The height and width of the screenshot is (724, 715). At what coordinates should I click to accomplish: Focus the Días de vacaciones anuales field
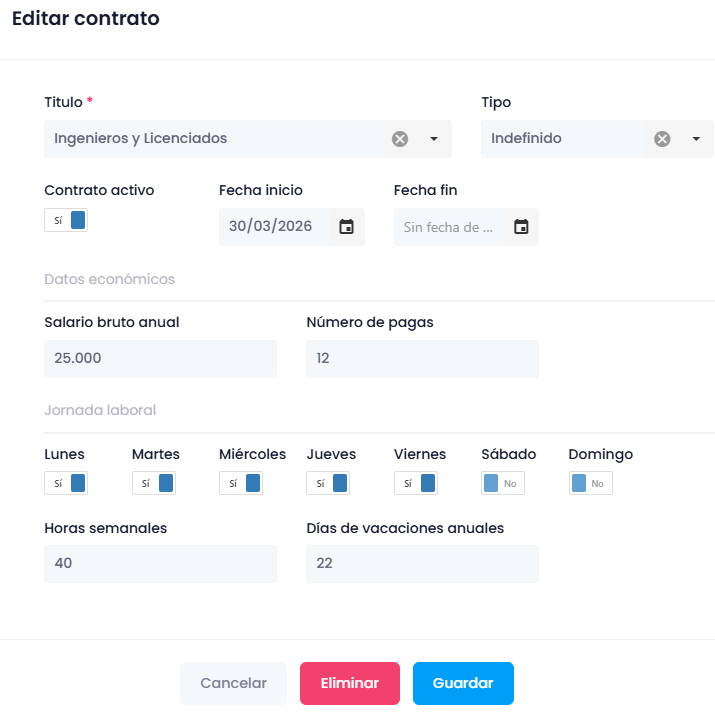tap(422, 564)
